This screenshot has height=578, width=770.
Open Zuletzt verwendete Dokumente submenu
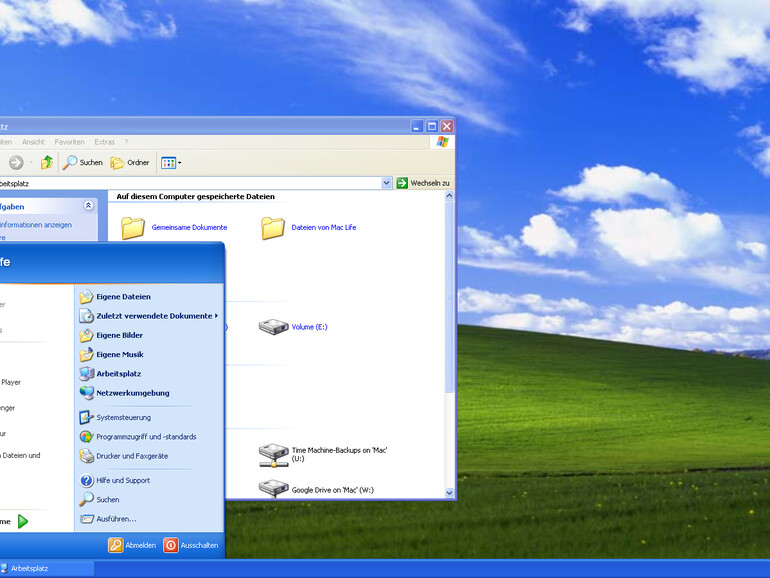148,316
